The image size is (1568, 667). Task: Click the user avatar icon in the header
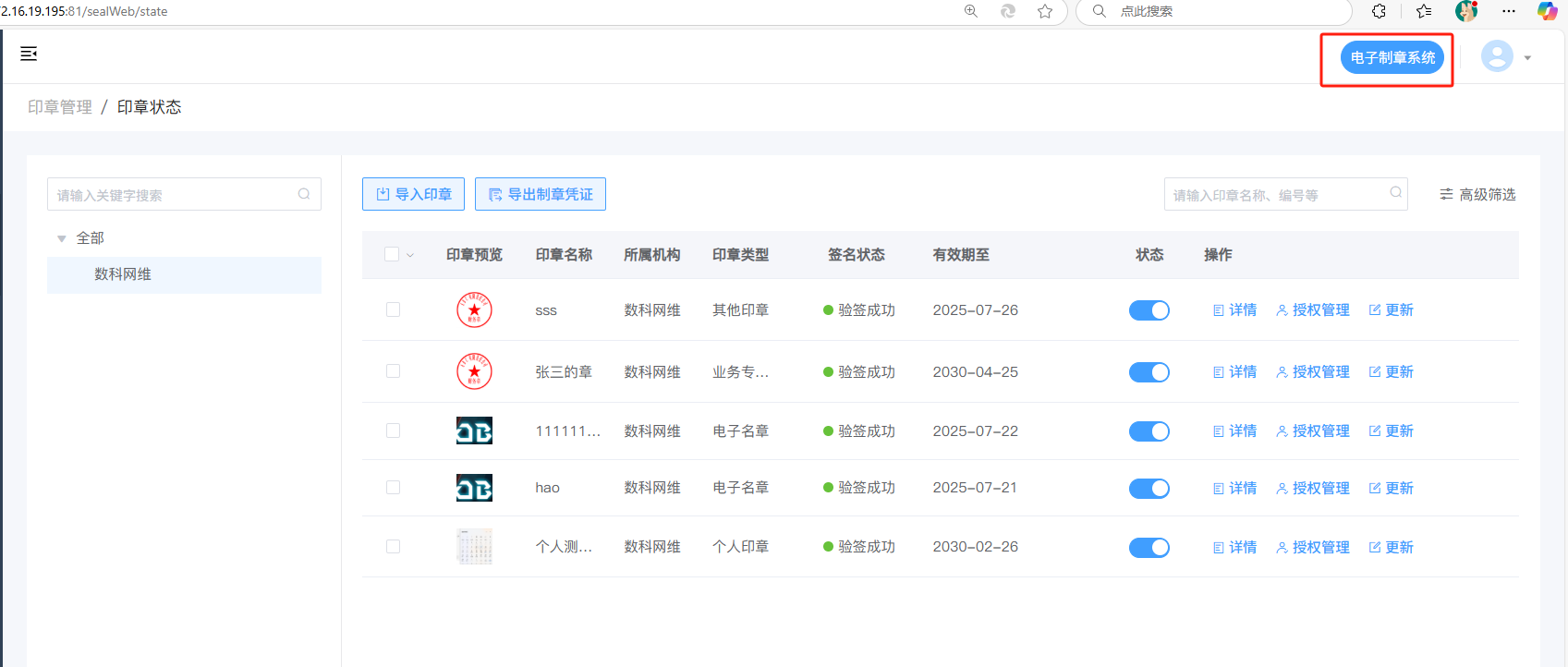(1497, 56)
